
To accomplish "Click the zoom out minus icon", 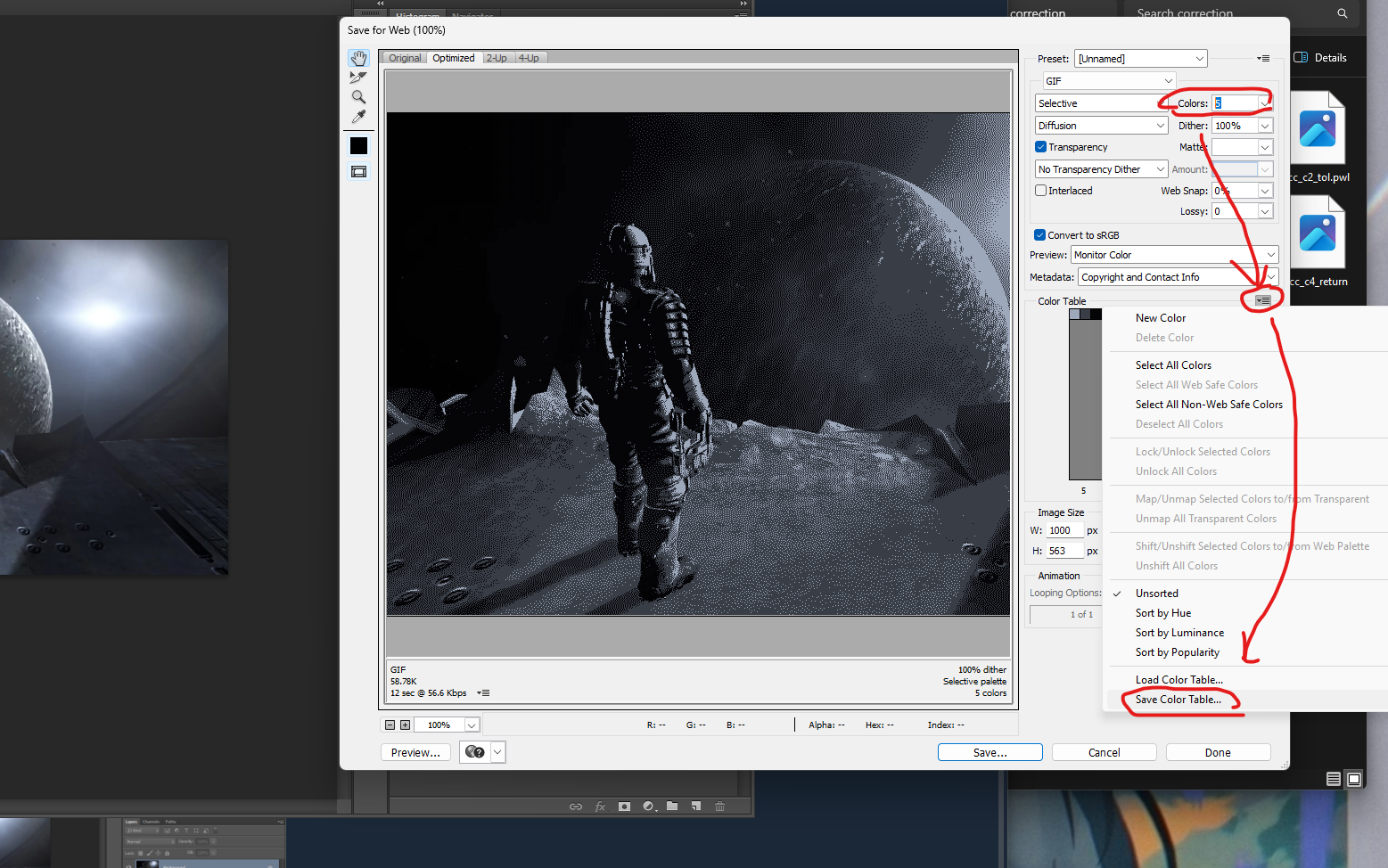I will pos(390,725).
